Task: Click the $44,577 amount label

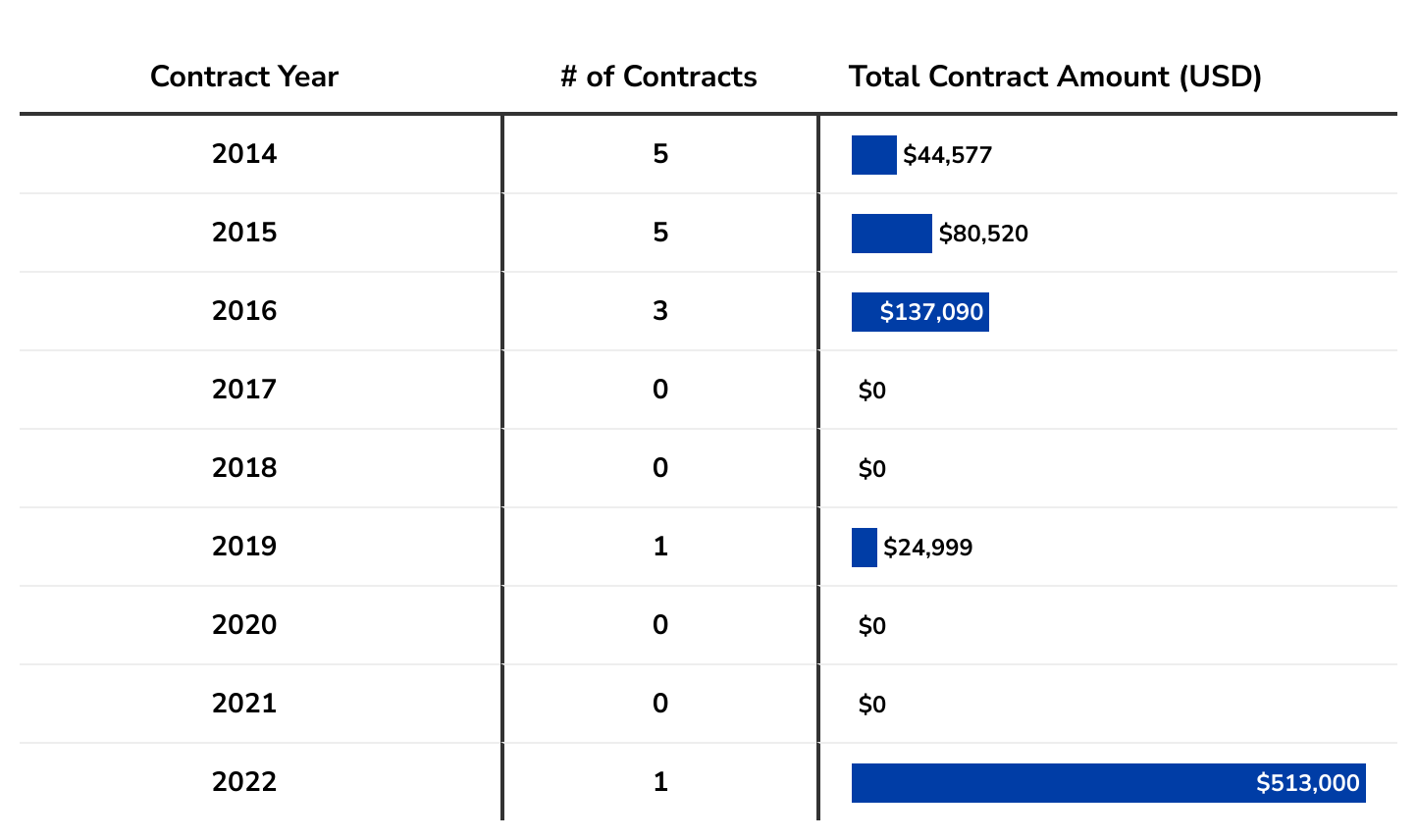Action: pyautogui.click(x=947, y=155)
